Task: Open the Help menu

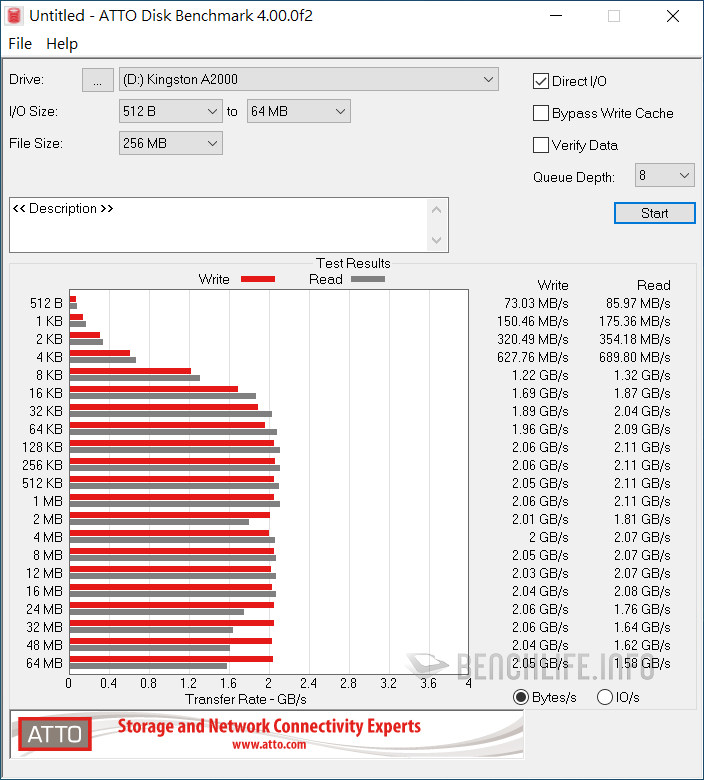Action: coord(62,44)
